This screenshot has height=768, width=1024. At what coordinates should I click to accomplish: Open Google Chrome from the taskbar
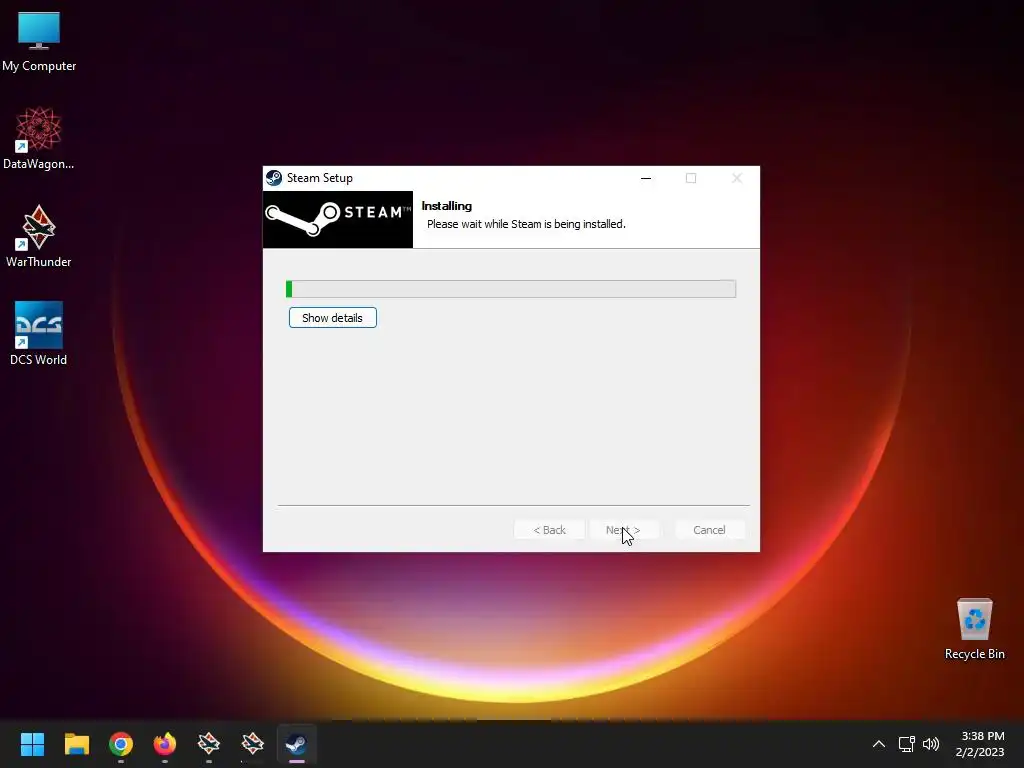coord(121,744)
